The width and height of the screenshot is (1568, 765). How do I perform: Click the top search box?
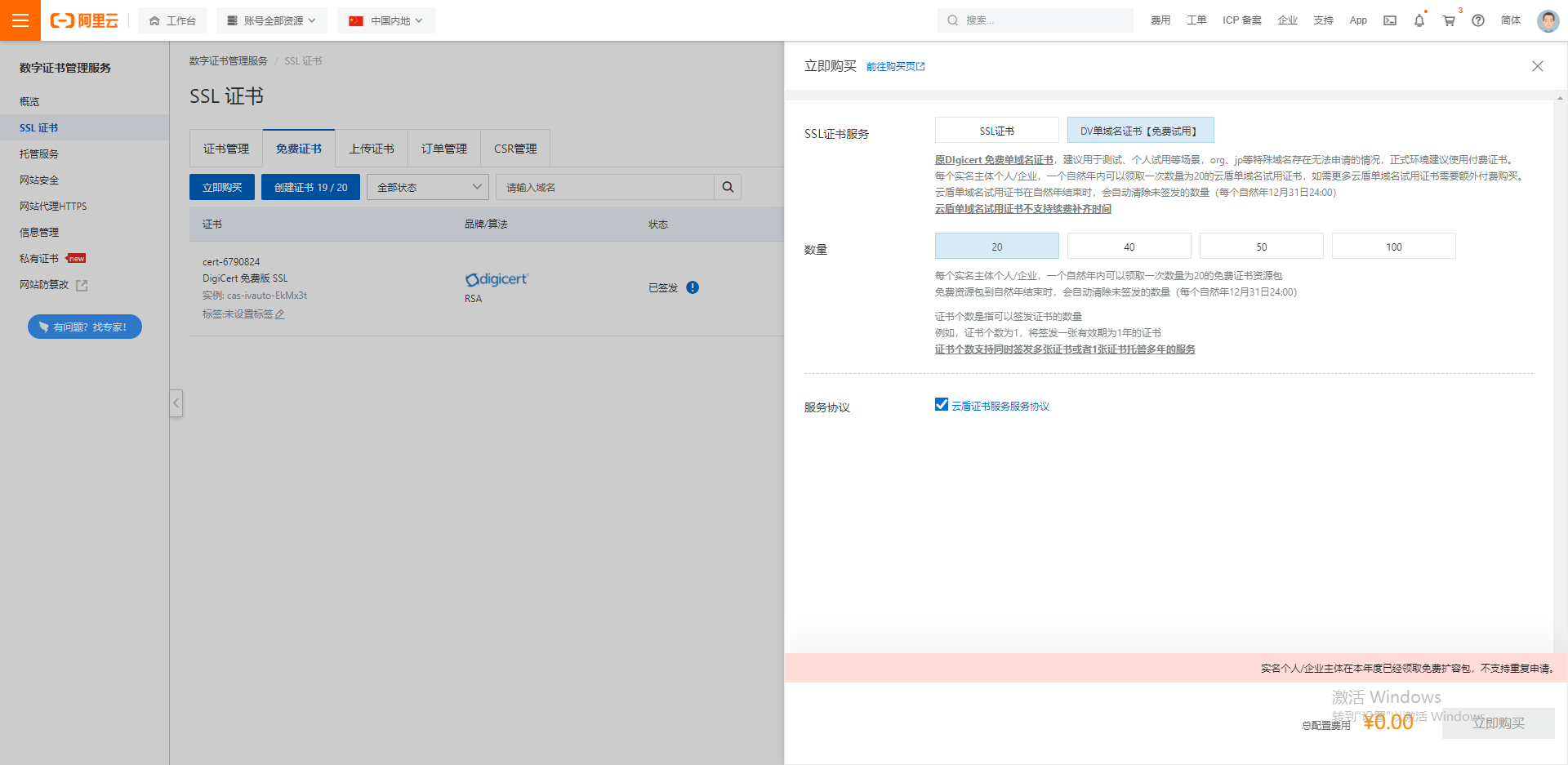[x=1036, y=20]
